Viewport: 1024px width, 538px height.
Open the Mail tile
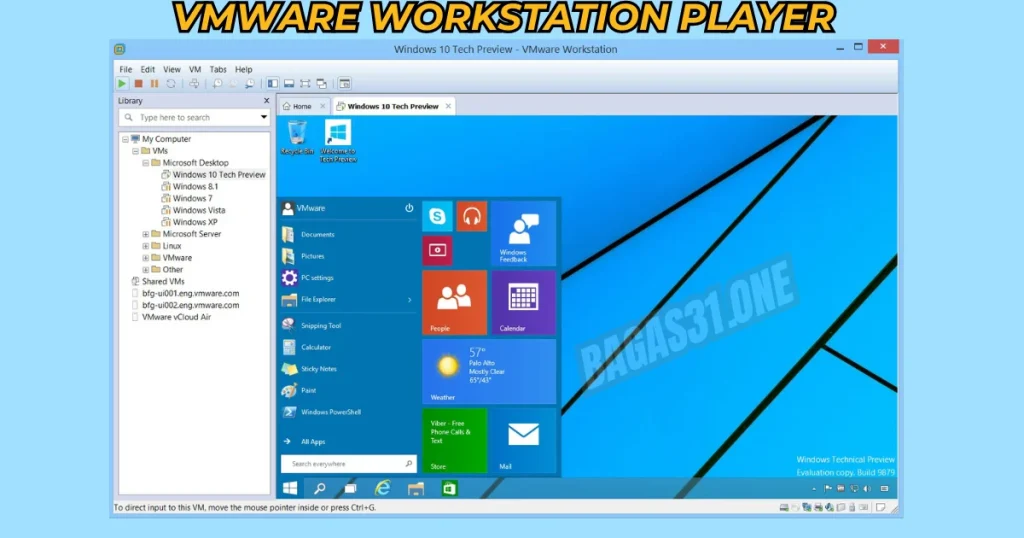click(x=523, y=439)
